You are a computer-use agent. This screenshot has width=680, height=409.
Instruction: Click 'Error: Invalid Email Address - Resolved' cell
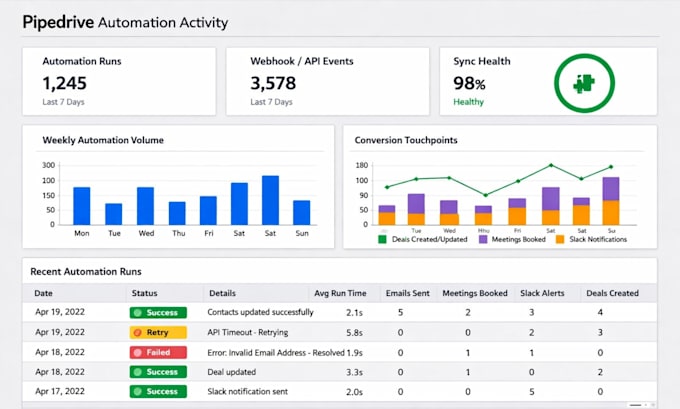click(x=276, y=353)
